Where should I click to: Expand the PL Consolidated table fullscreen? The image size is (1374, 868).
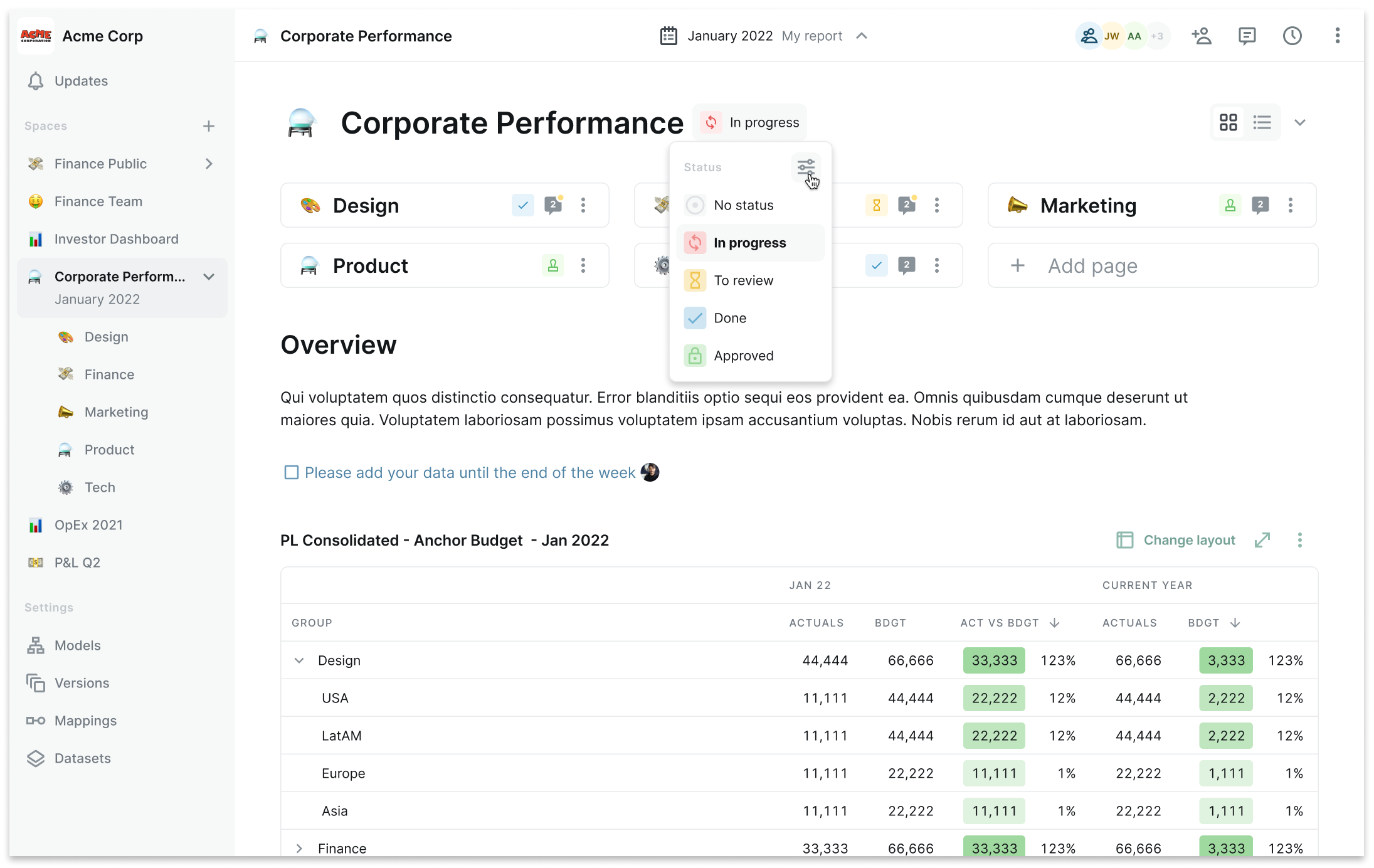click(1262, 540)
